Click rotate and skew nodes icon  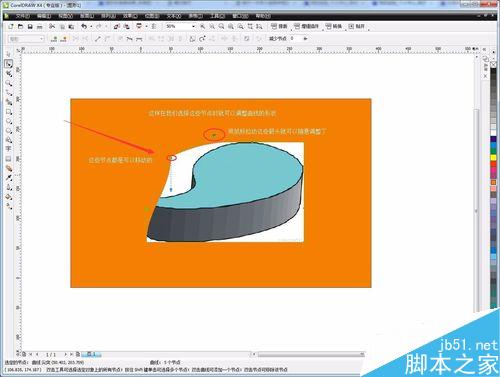coord(202,39)
